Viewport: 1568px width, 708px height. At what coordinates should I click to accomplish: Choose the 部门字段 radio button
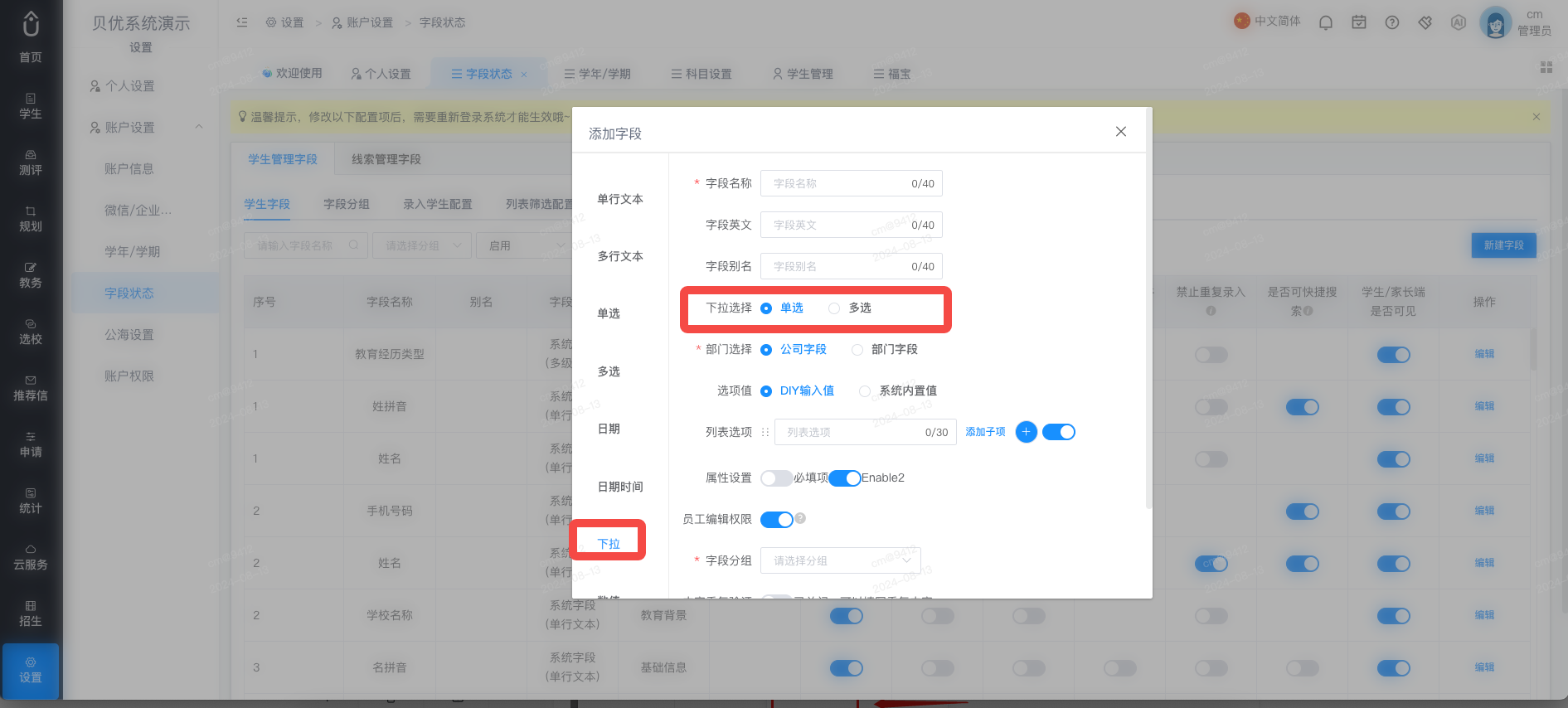click(x=885, y=349)
